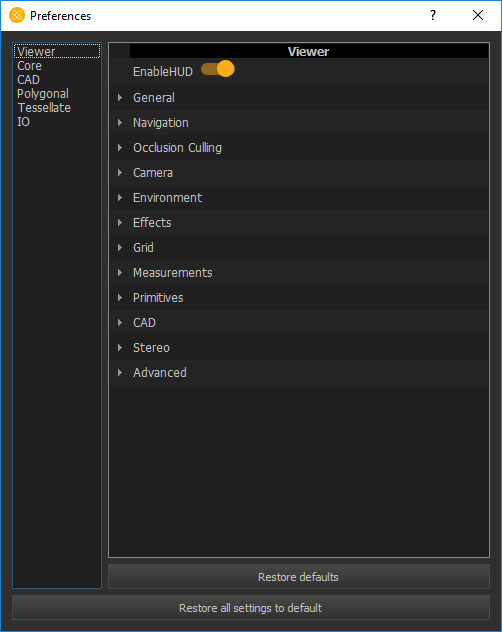Toggle the EnableHUD switch
Screen dimensions: 502x632
pyautogui.click(x=218, y=69)
